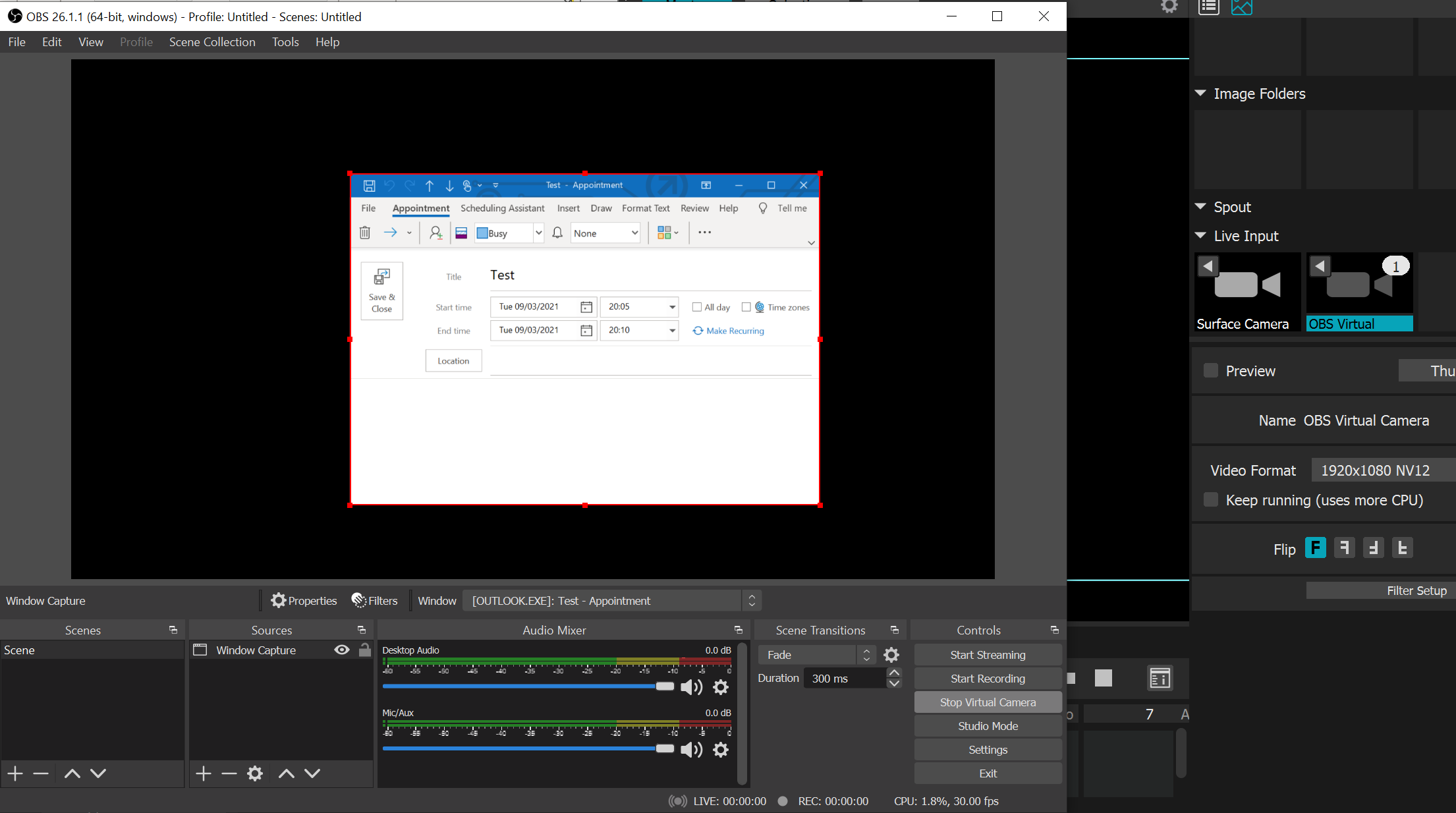Open Filters for the selected source

tap(374, 600)
